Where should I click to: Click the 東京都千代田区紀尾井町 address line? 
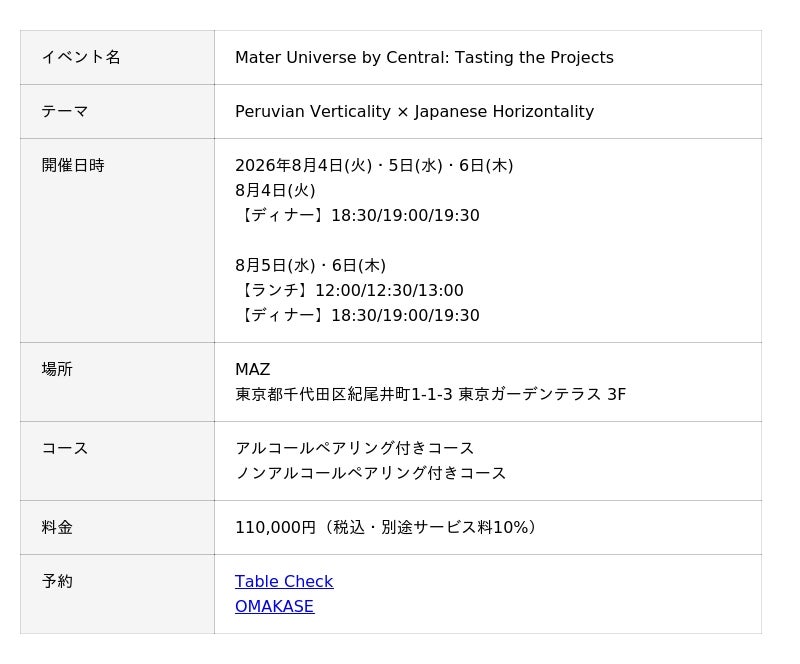click(430, 394)
